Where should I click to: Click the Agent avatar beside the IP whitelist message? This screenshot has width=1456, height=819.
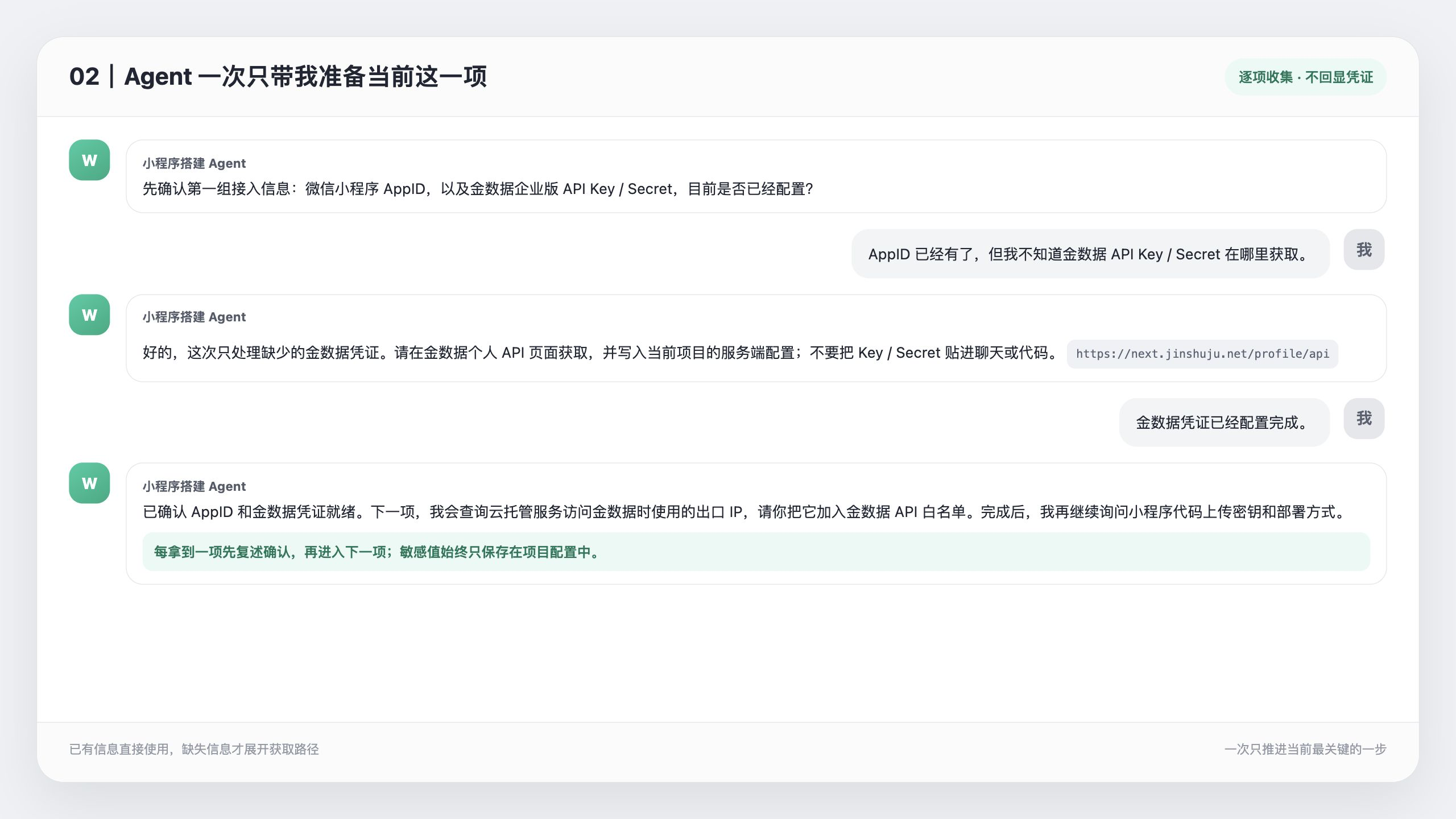pyautogui.click(x=89, y=483)
